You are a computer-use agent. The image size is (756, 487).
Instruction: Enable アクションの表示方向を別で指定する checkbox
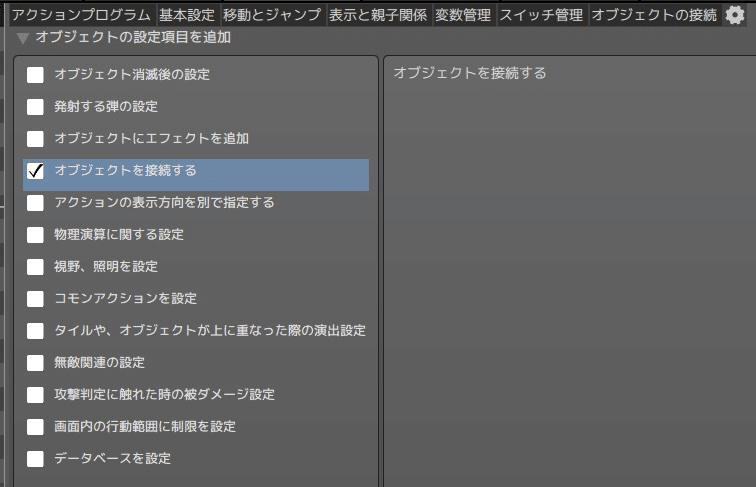pyautogui.click(x=35, y=203)
